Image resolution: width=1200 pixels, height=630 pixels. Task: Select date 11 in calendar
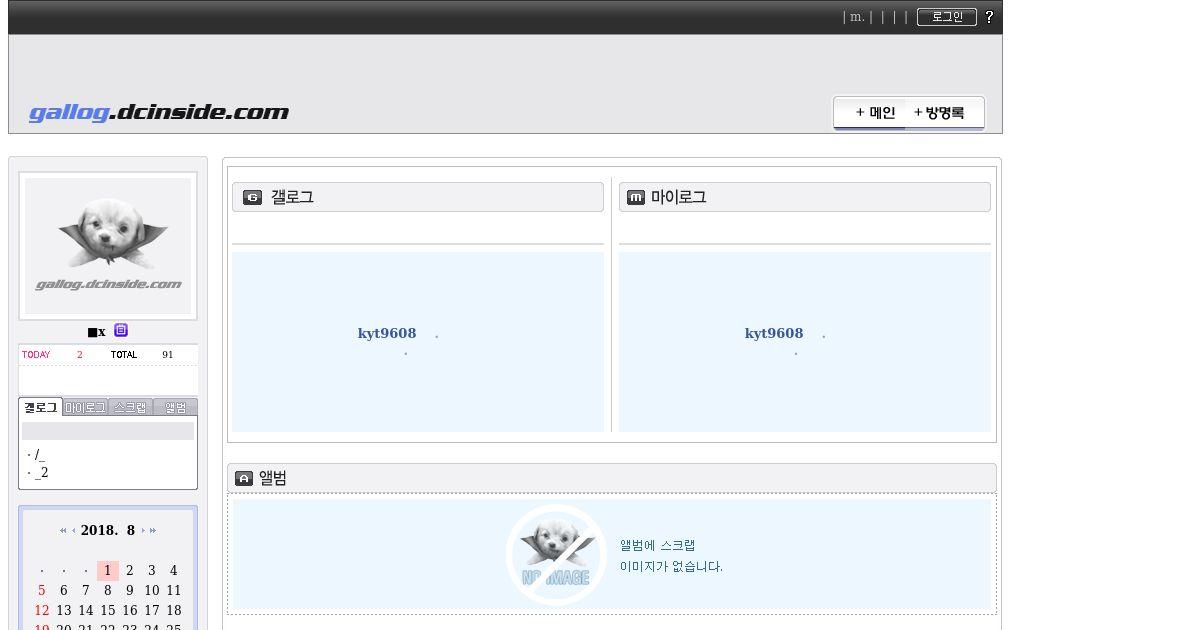174,591
